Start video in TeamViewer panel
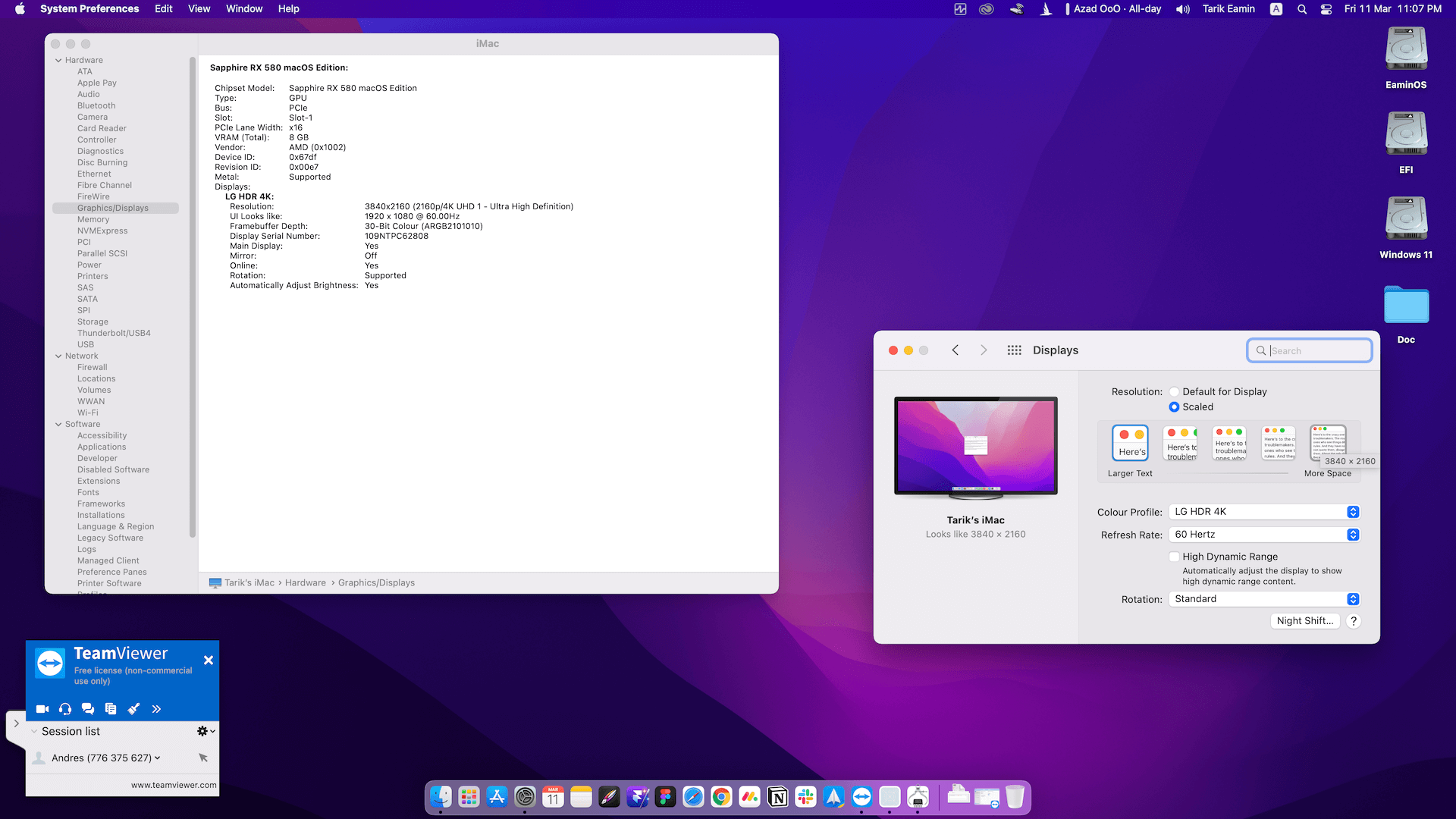 click(x=42, y=709)
